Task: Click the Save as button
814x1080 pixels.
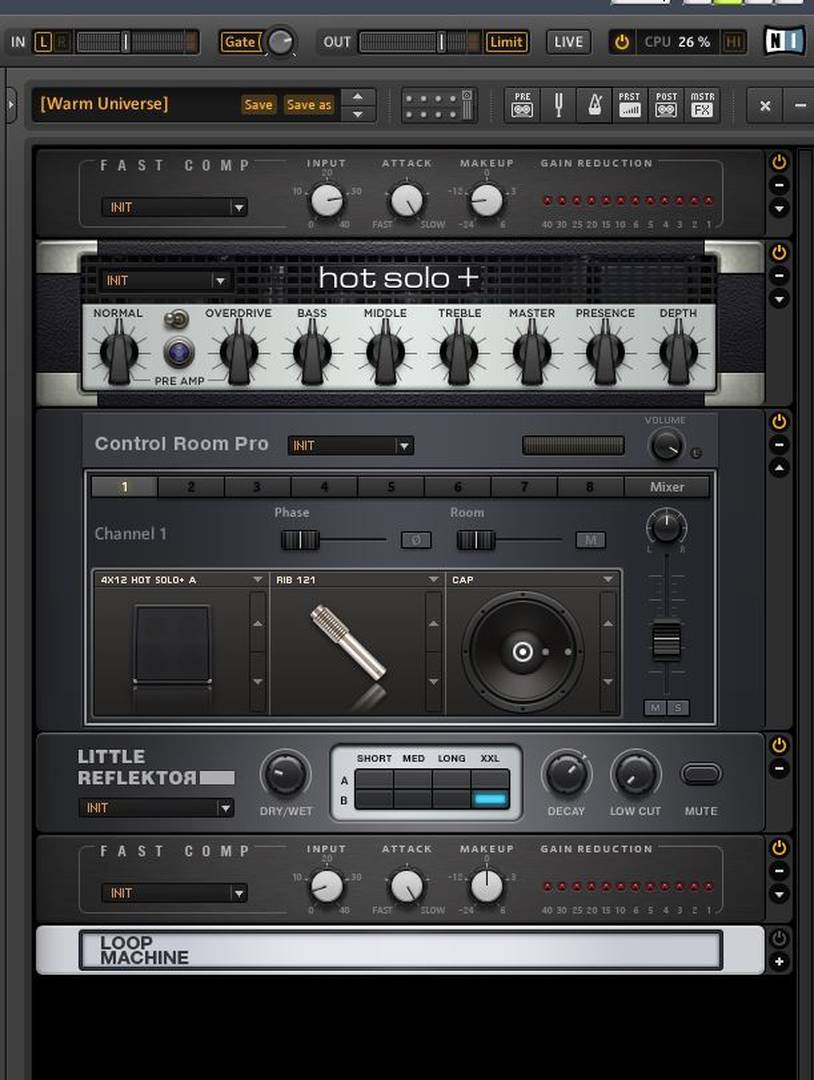Action: click(309, 105)
